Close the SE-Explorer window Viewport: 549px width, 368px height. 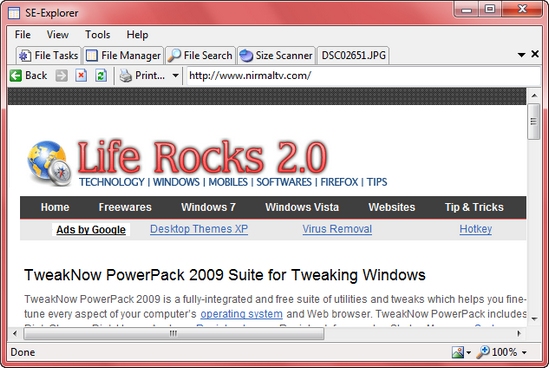point(522,9)
